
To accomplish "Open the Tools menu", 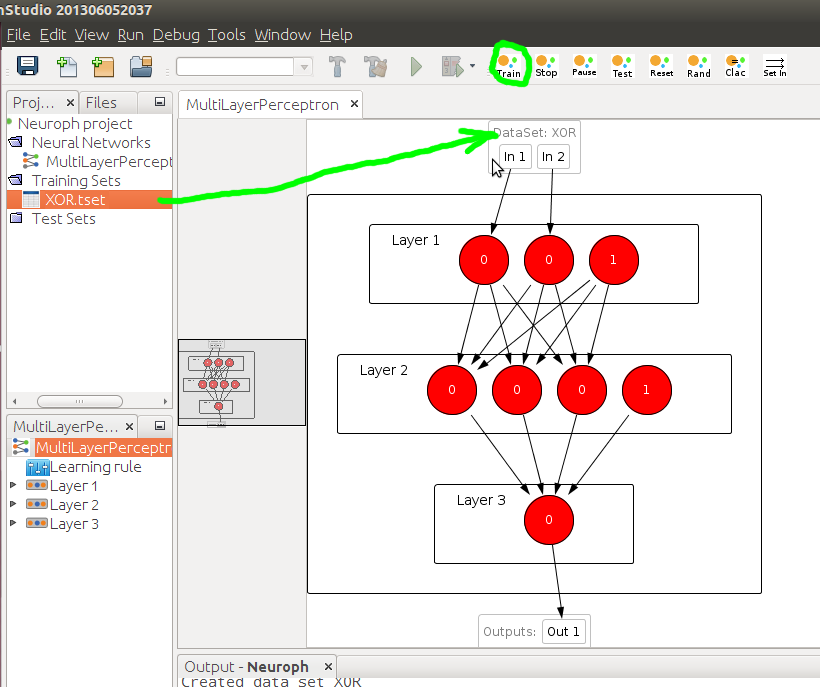I will [x=226, y=34].
